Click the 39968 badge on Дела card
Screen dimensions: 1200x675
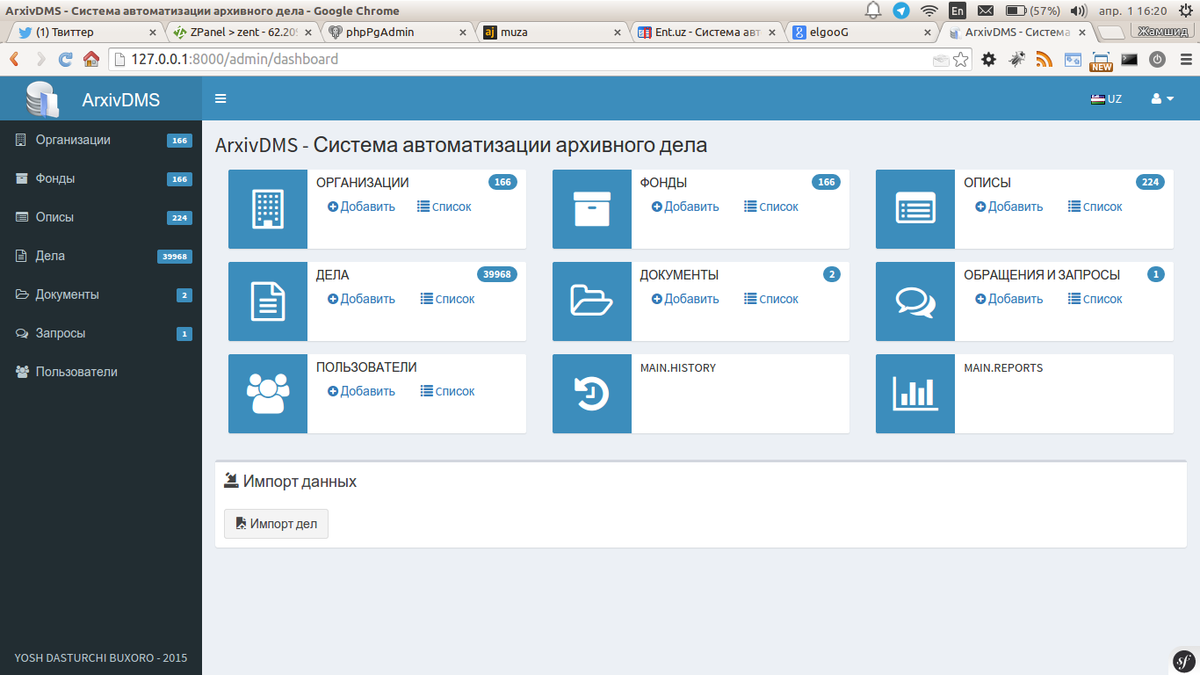point(497,274)
